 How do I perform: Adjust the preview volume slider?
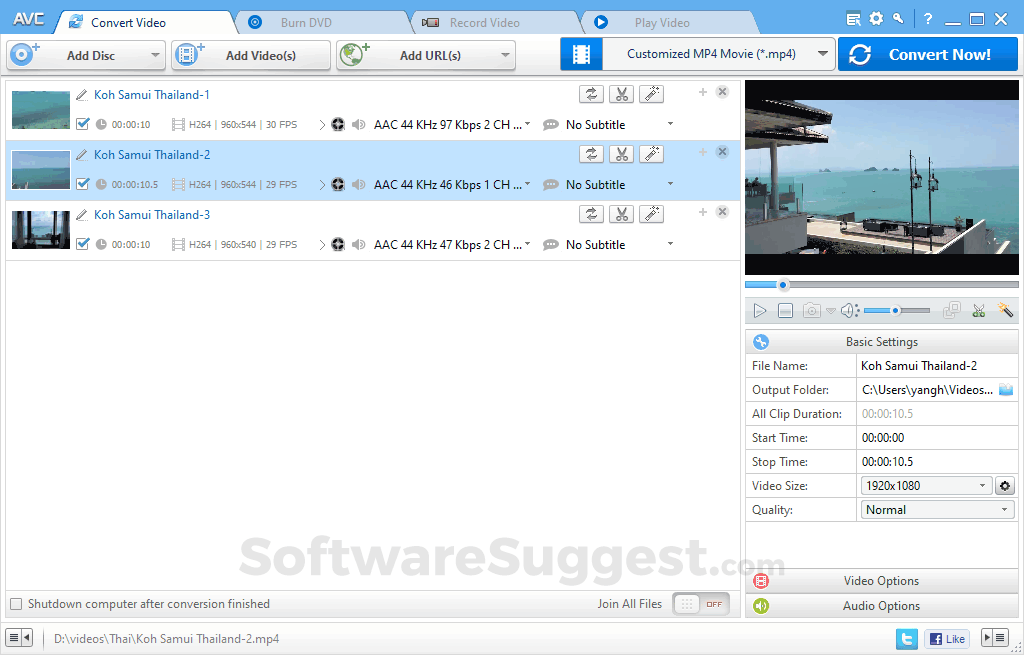[x=895, y=310]
